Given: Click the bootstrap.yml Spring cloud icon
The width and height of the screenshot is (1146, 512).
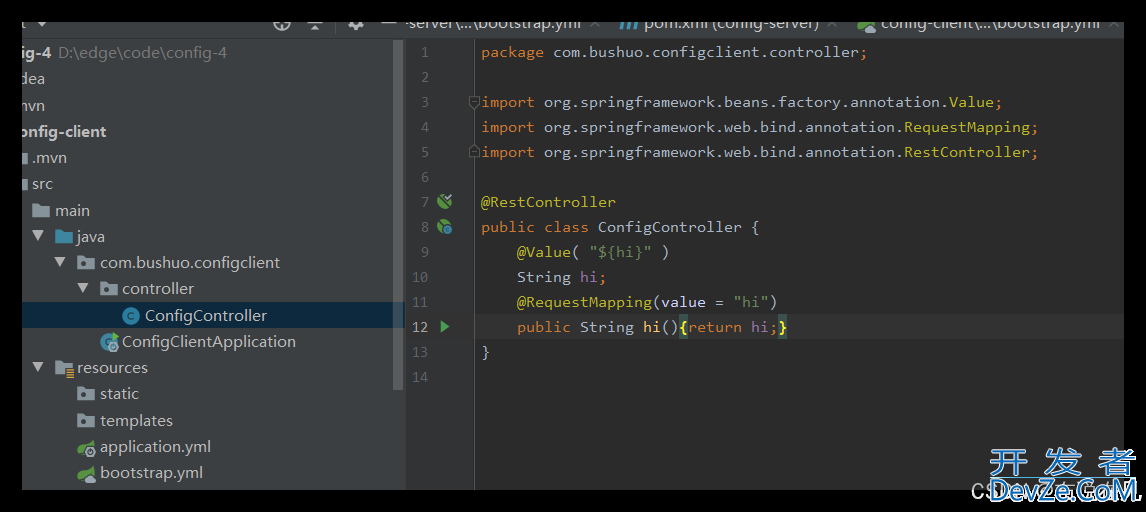Looking at the screenshot, I should click(x=87, y=474).
